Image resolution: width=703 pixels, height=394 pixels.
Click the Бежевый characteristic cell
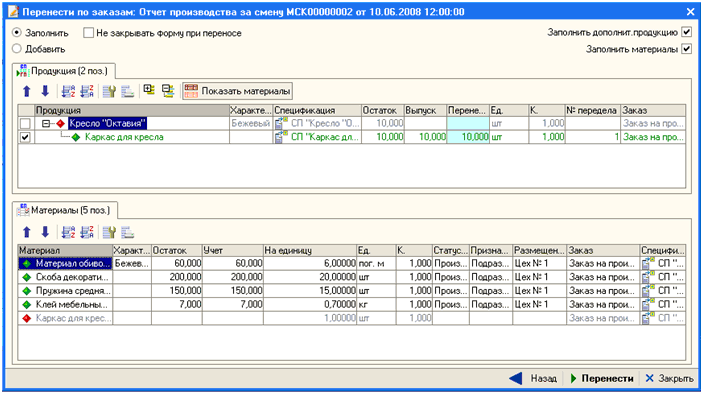tap(251, 123)
